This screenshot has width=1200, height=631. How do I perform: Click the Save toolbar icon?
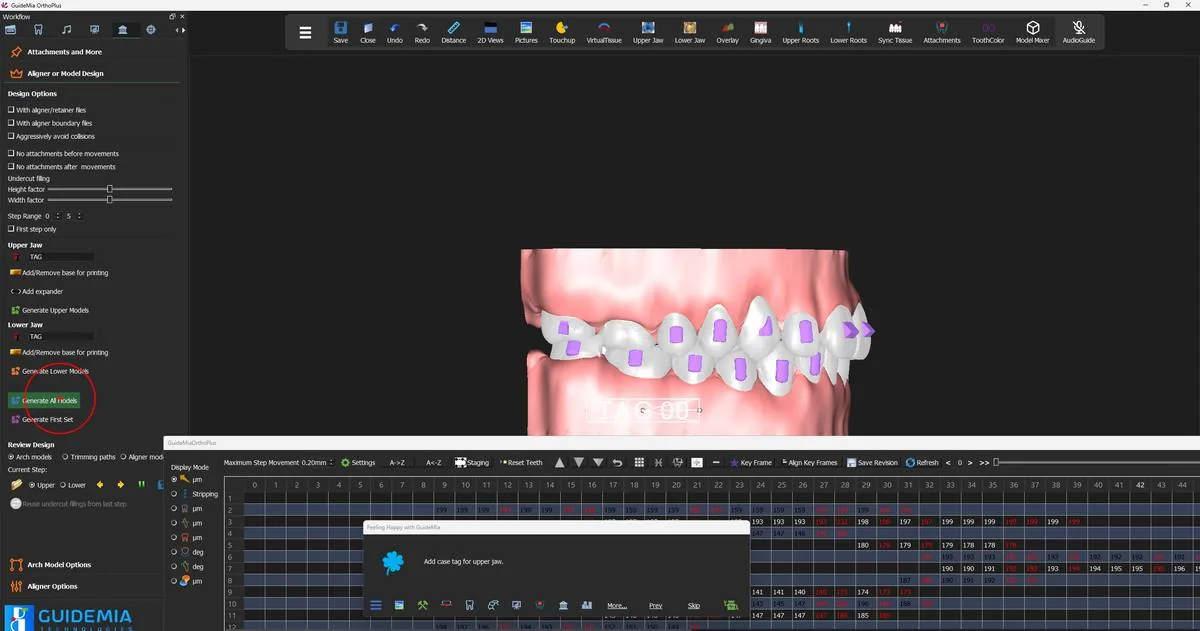[341, 32]
